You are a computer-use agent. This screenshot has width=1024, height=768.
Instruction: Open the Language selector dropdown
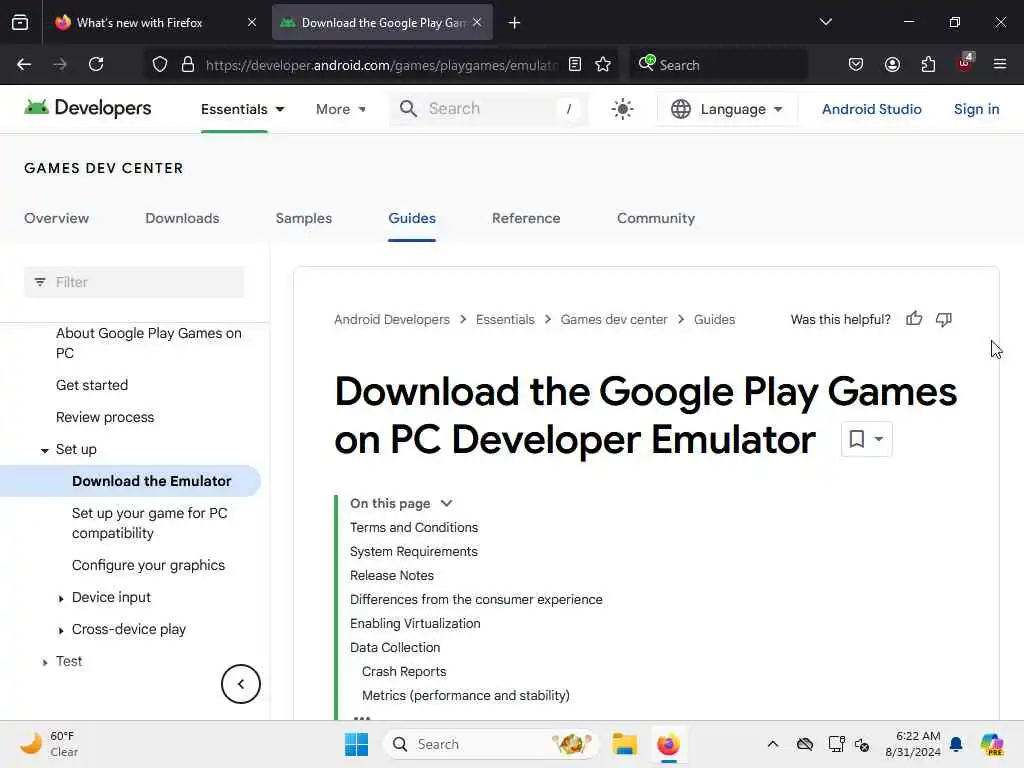pos(727,109)
